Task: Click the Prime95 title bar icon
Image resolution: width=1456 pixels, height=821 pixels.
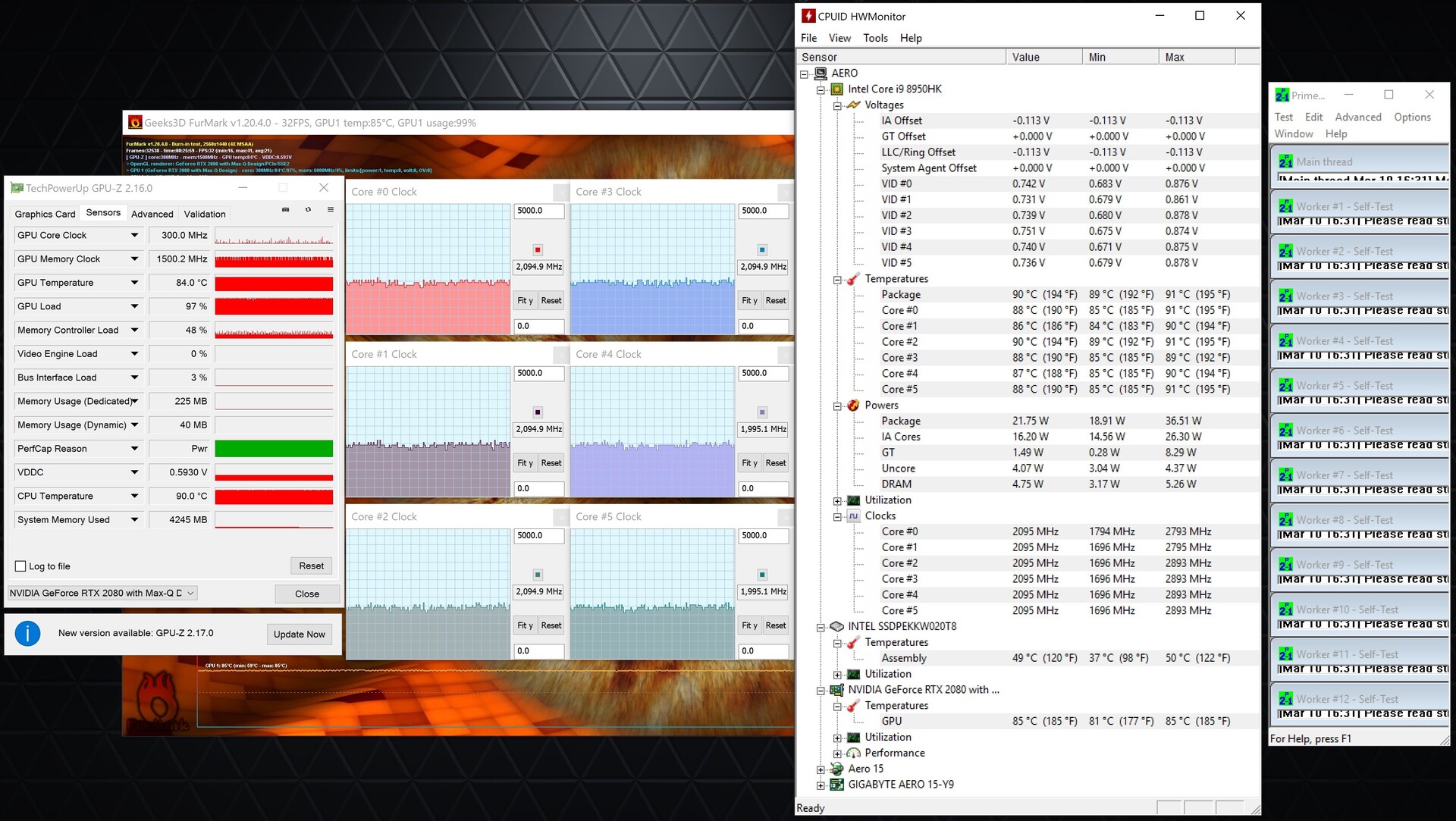Action: (x=1282, y=96)
